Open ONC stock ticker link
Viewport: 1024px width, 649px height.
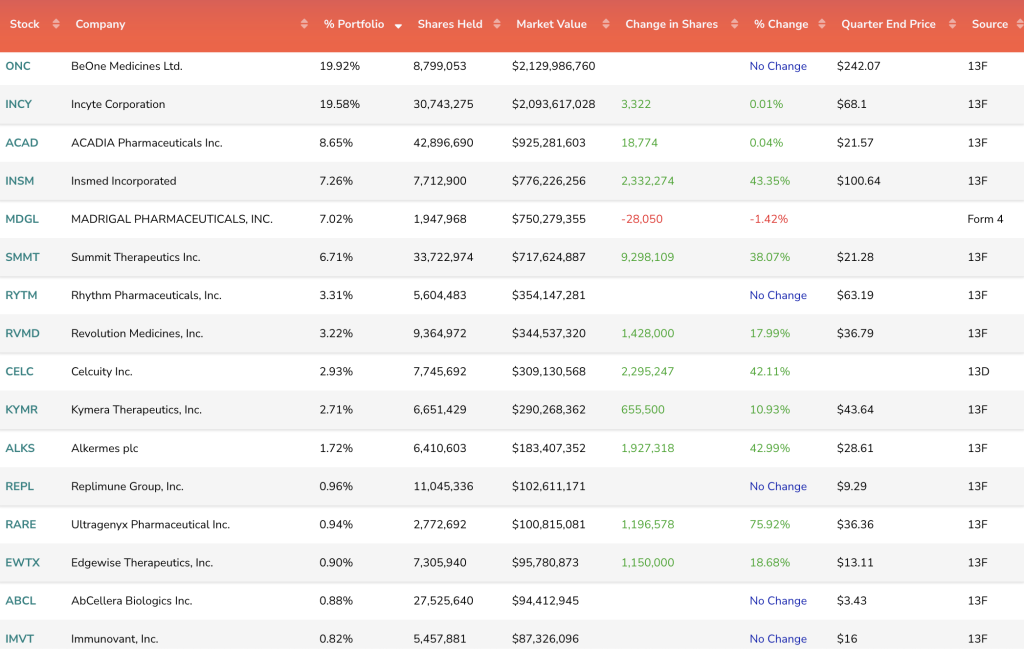coord(18,66)
